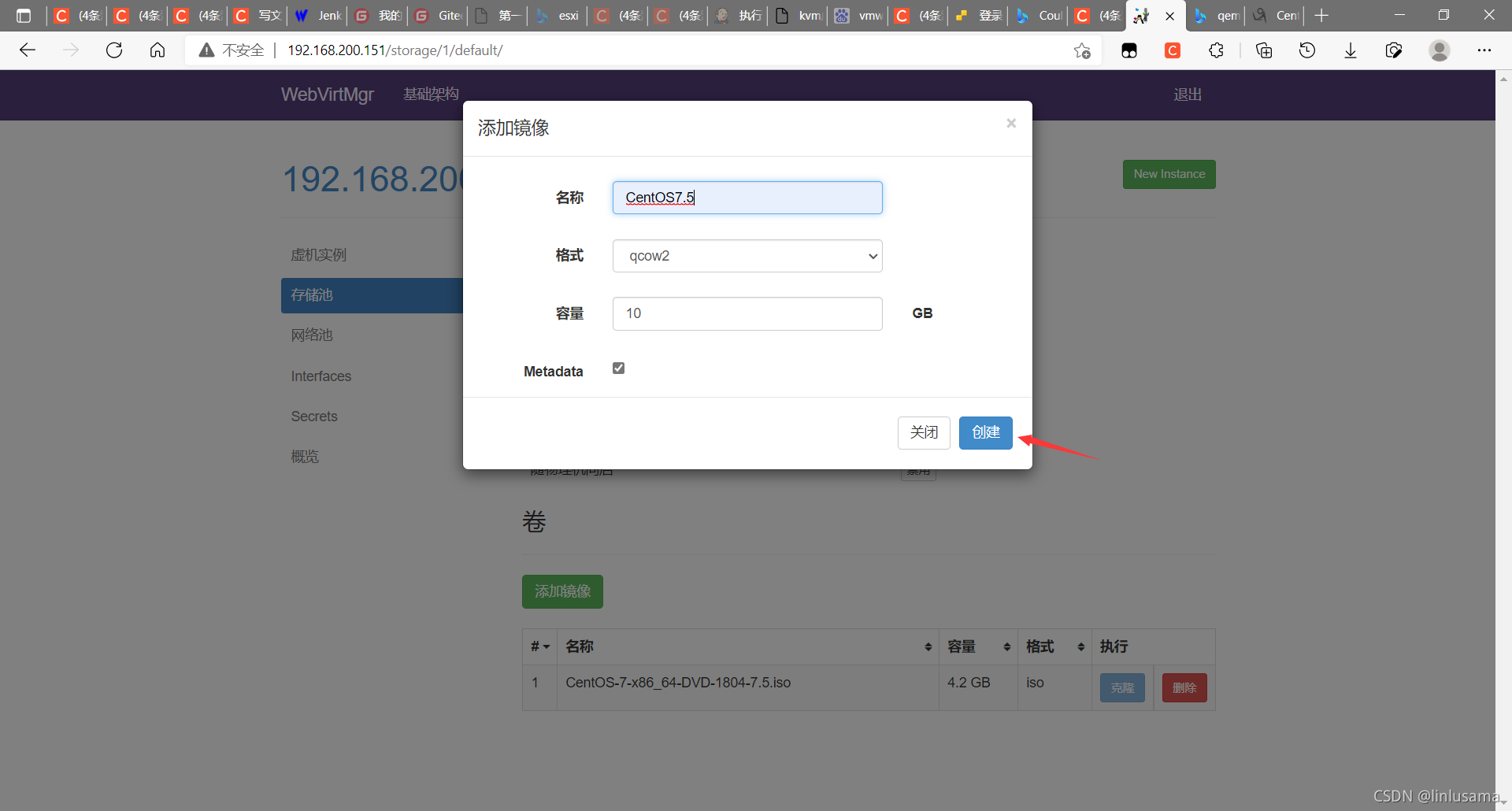Click the Logout (退出) link
The image size is (1512, 811).
(x=1188, y=94)
